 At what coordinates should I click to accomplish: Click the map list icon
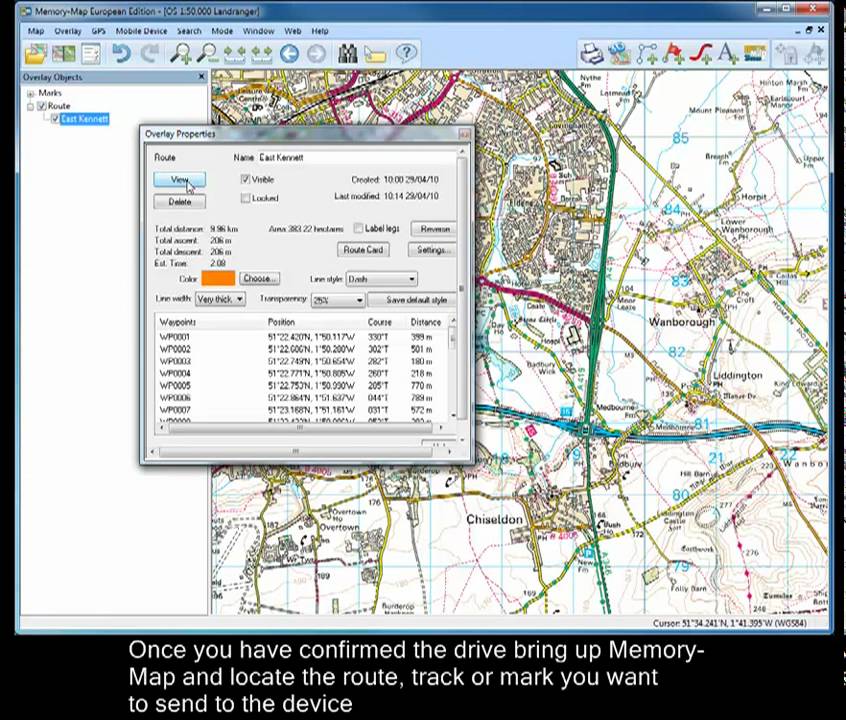(x=64, y=53)
